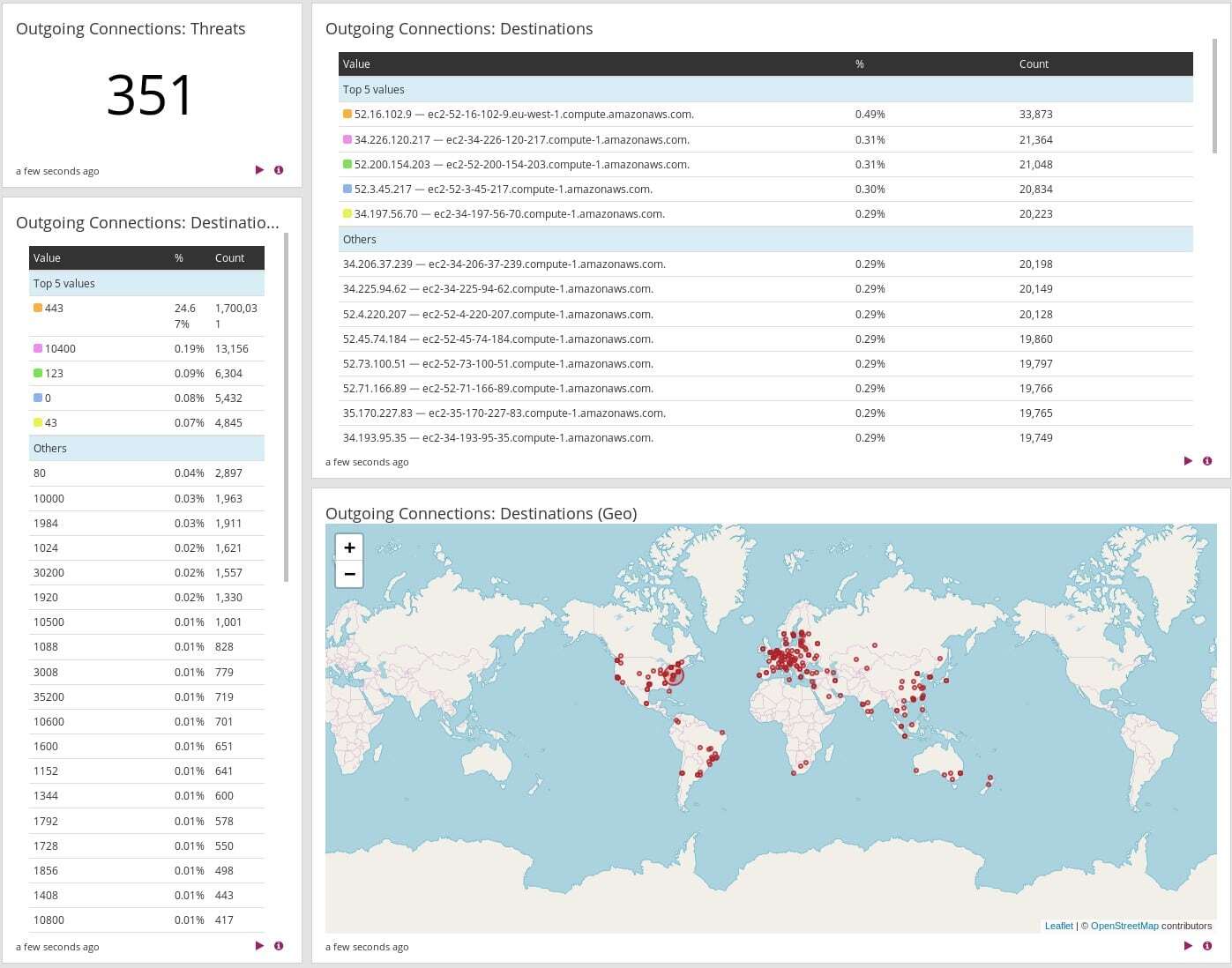
Task: Click play icon in destination ports widget
Action: tap(259, 946)
